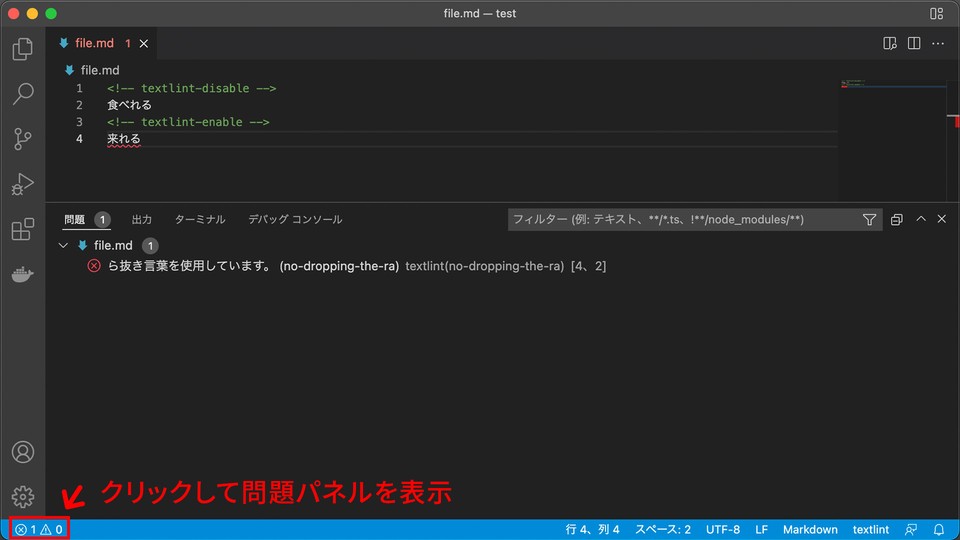
Task: Switch to the 出力 panel tab
Action: (141, 219)
